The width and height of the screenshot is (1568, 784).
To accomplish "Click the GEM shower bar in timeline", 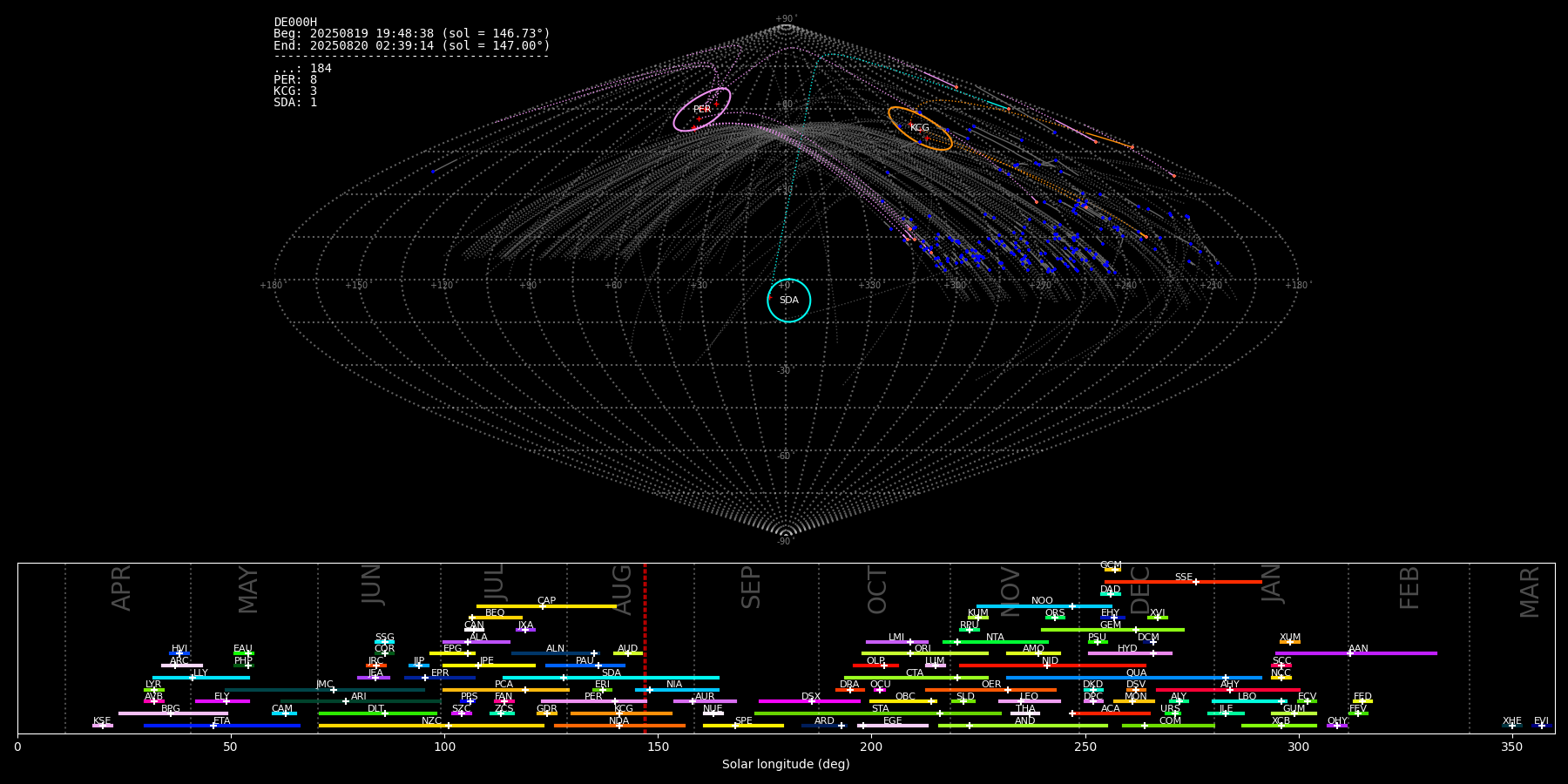I will (1112, 630).
